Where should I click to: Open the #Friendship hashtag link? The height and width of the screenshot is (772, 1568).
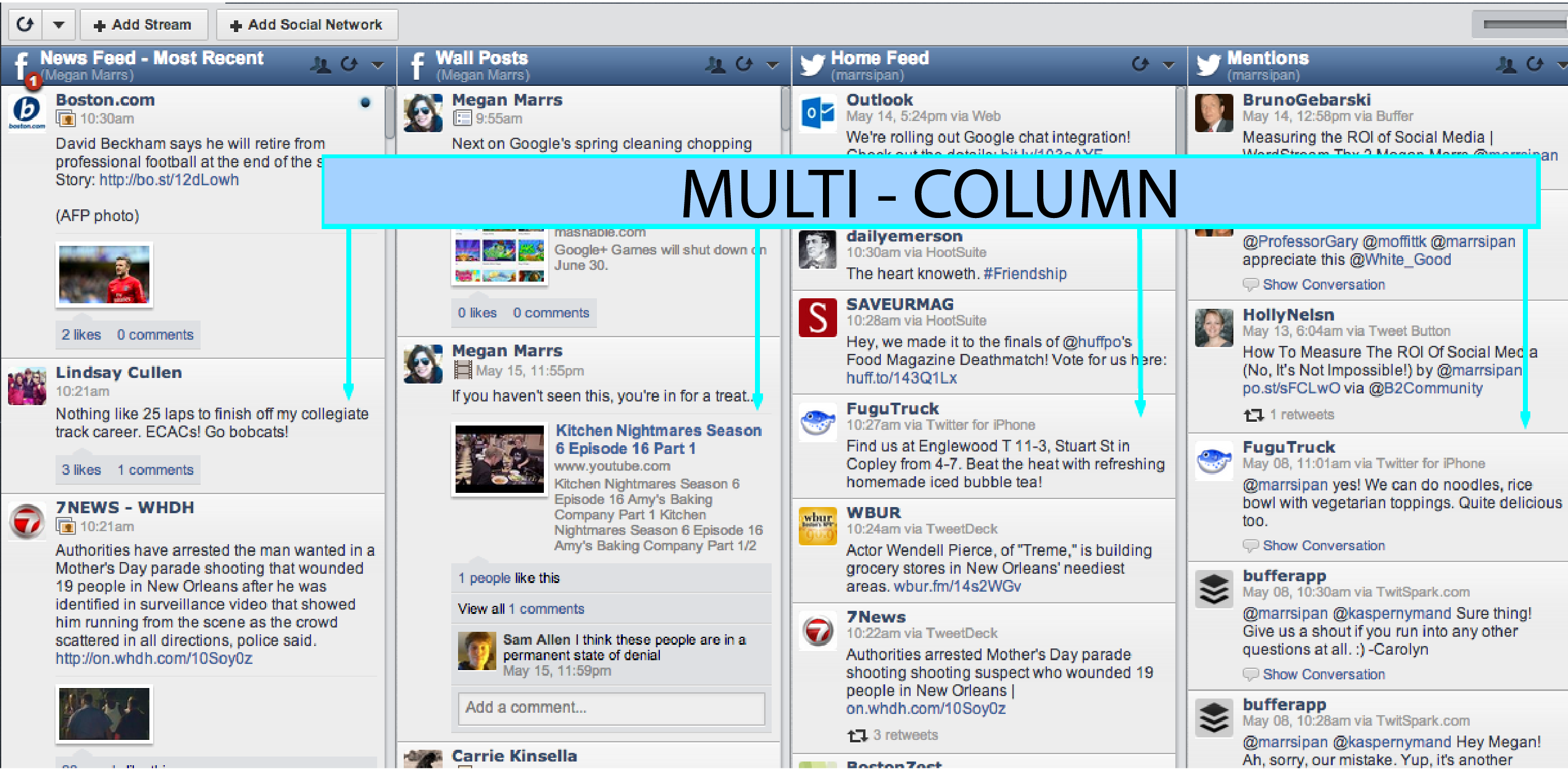(1025, 274)
